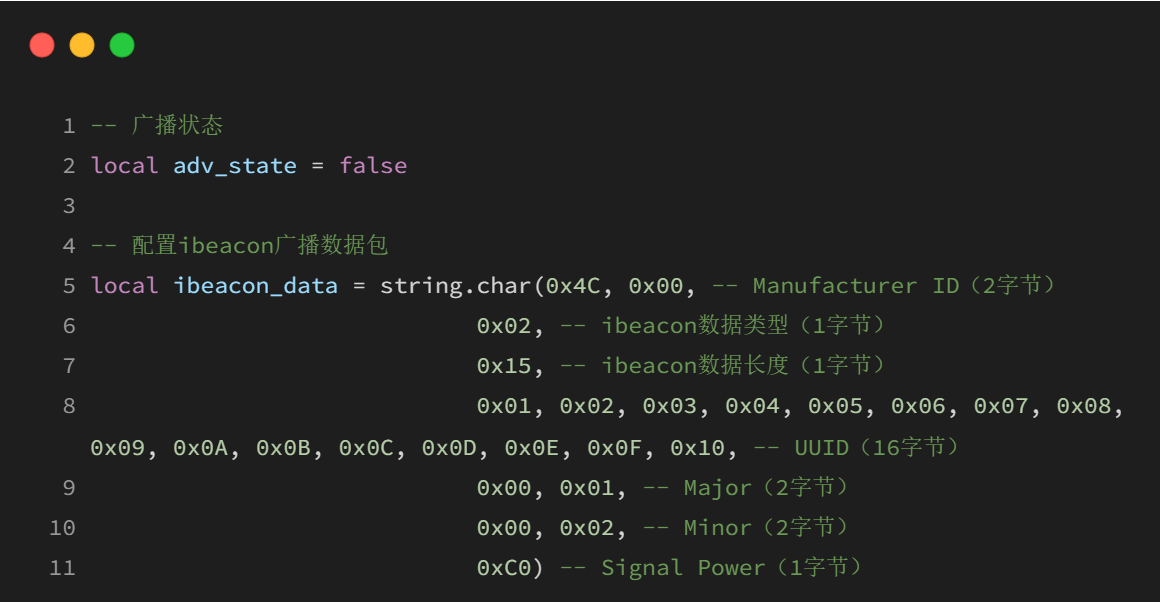Image resolution: width=1160 pixels, height=602 pixels.
Task: Click the green maximize window dot
Action: pyautogui.click(x=122, y=45)
